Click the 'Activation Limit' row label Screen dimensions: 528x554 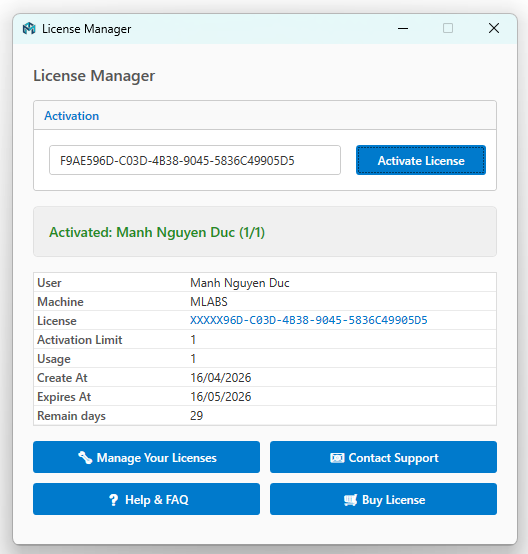(80, 340)
